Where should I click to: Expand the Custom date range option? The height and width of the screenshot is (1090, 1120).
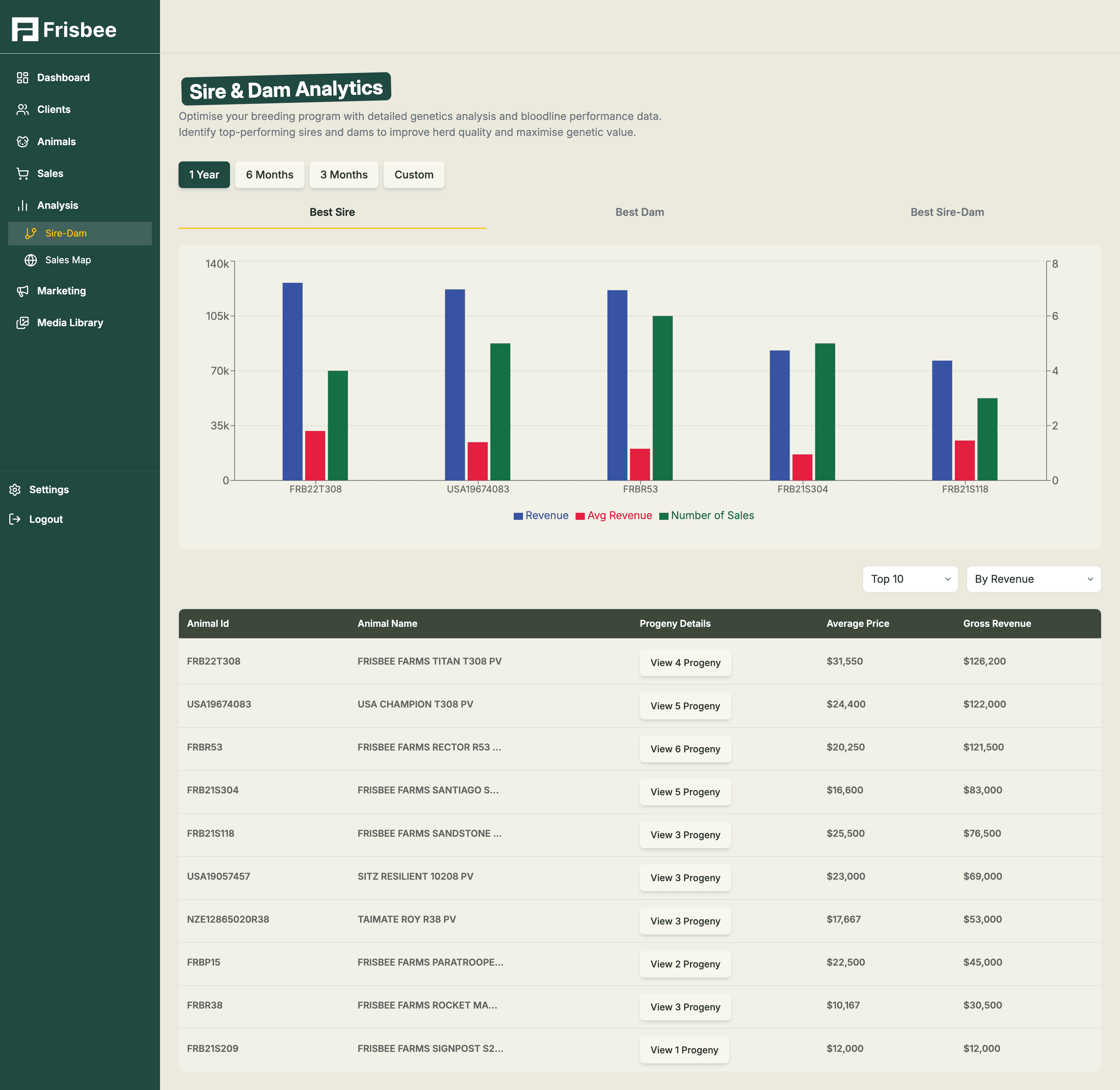pos(413,175)
